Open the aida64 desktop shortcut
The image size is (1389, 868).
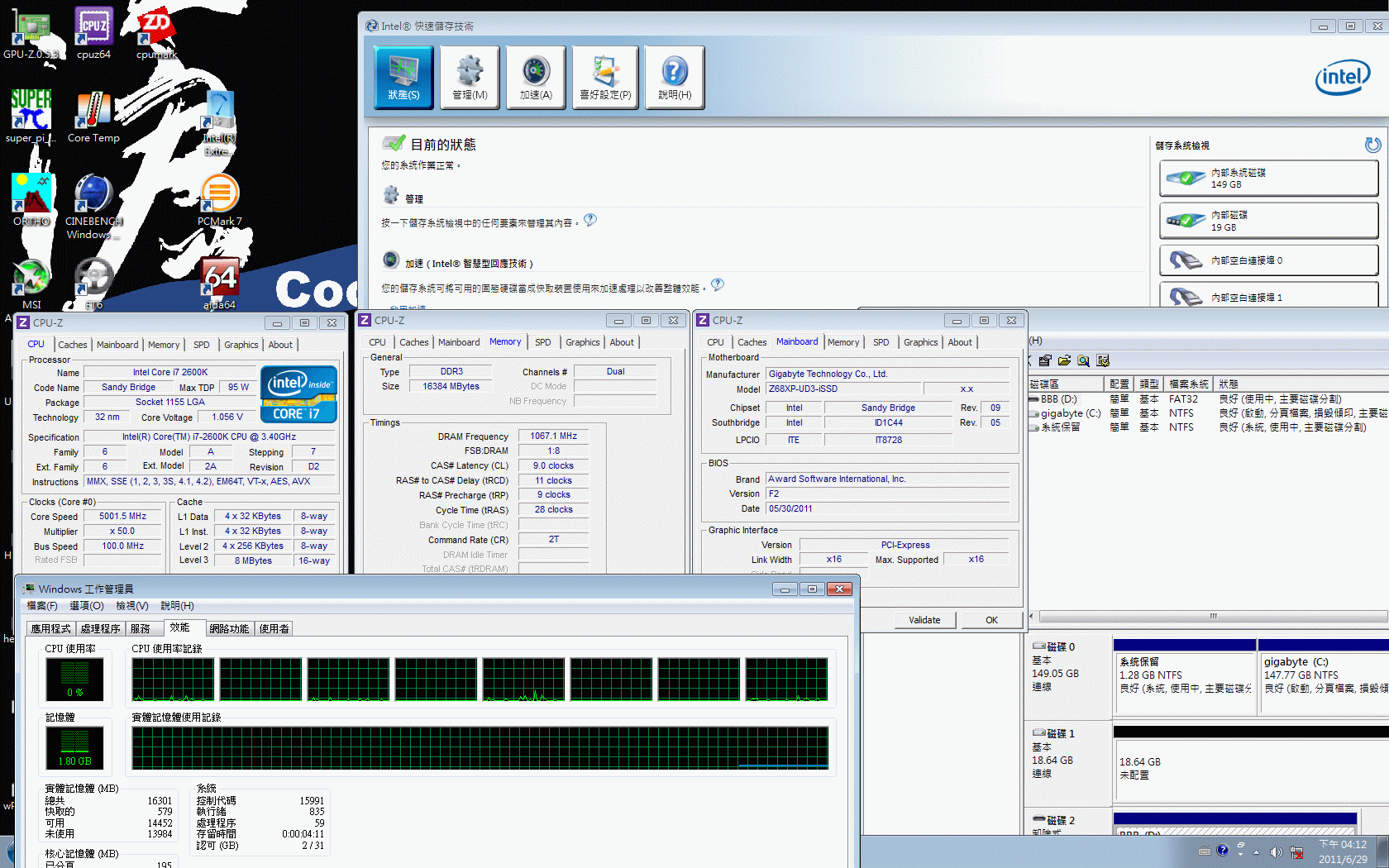coord(219,283)
